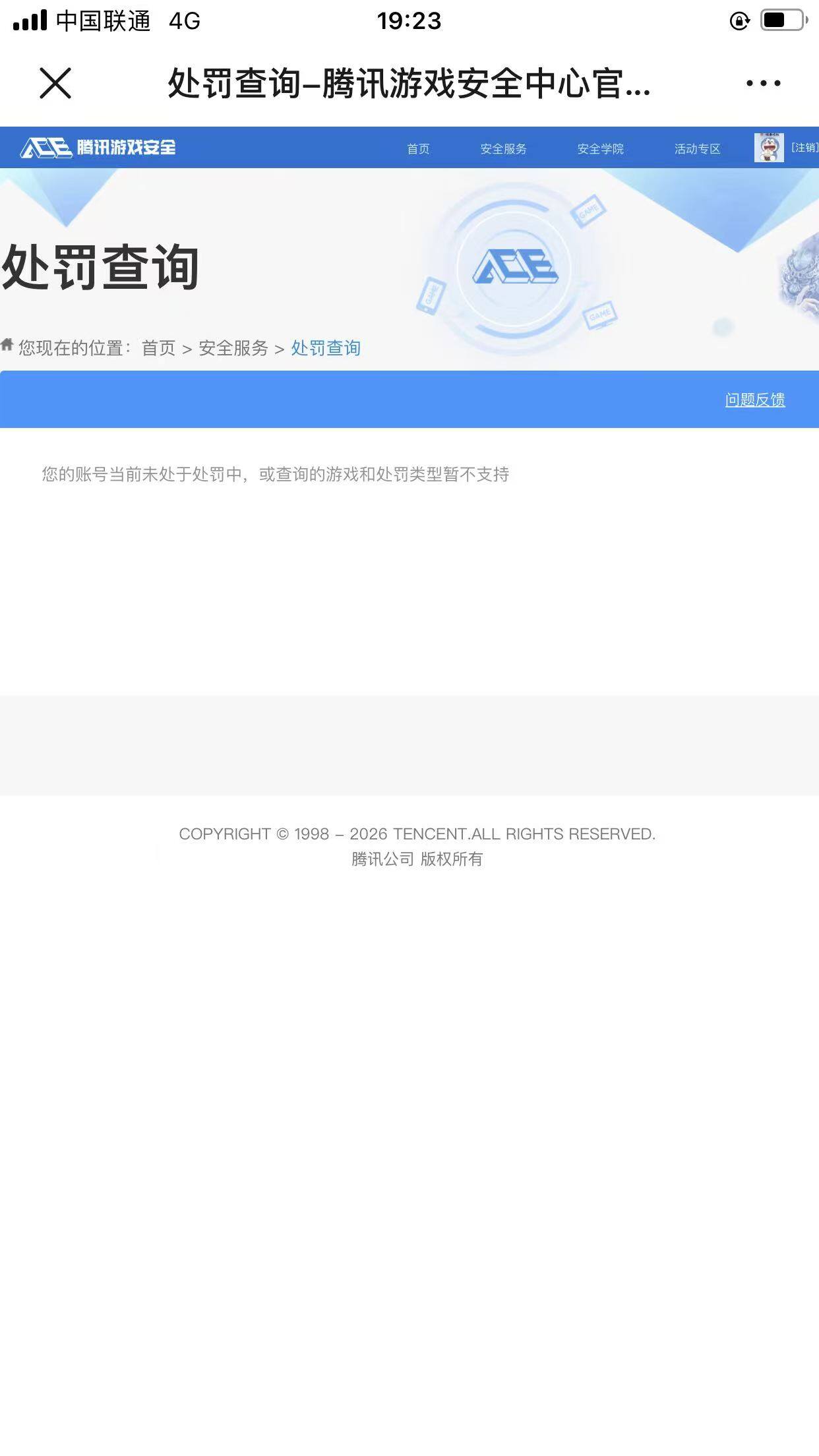Click the ACE 腾讯游戏安全 logo

[98, 147]
